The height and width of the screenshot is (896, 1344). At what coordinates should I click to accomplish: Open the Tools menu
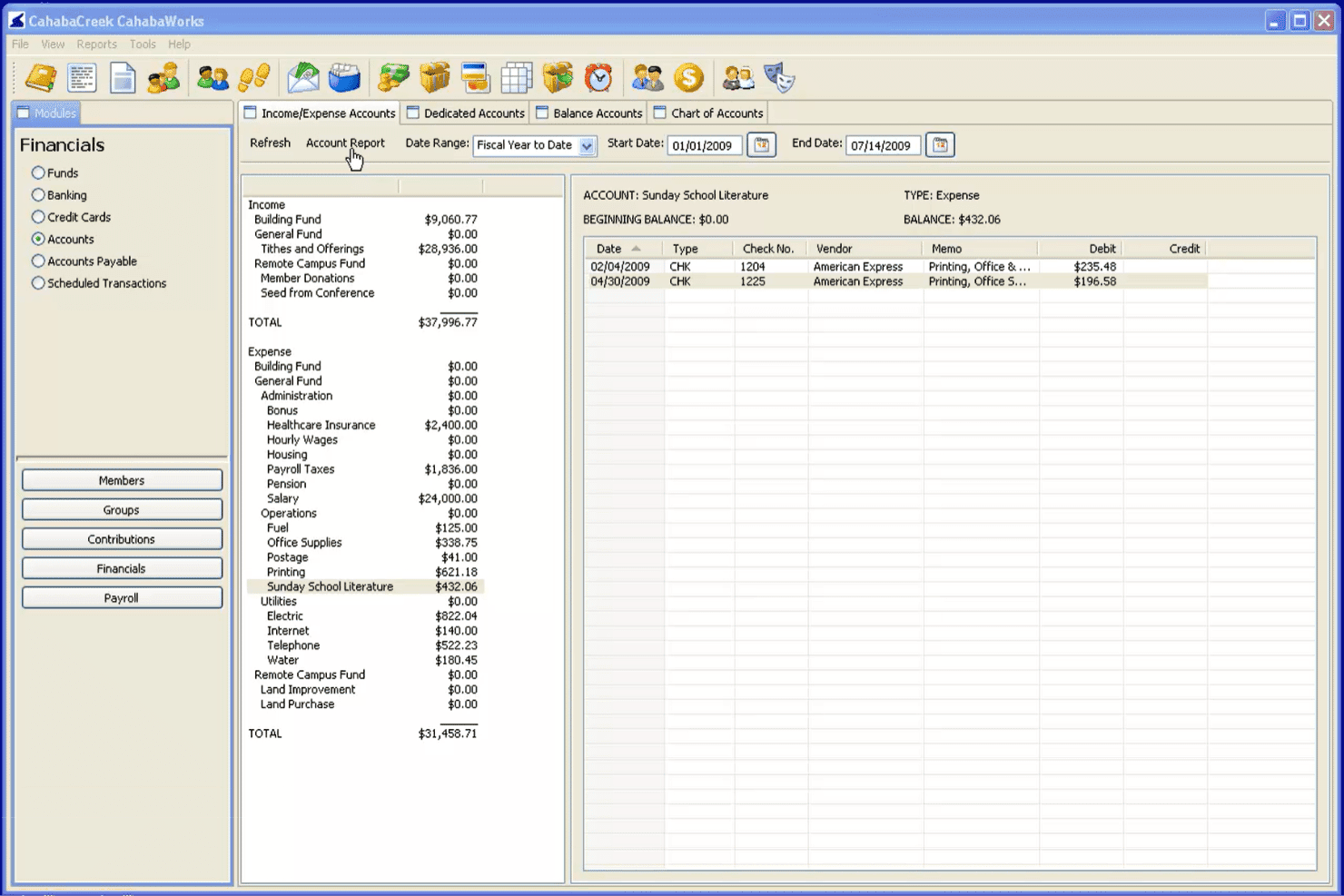point(143,44)
